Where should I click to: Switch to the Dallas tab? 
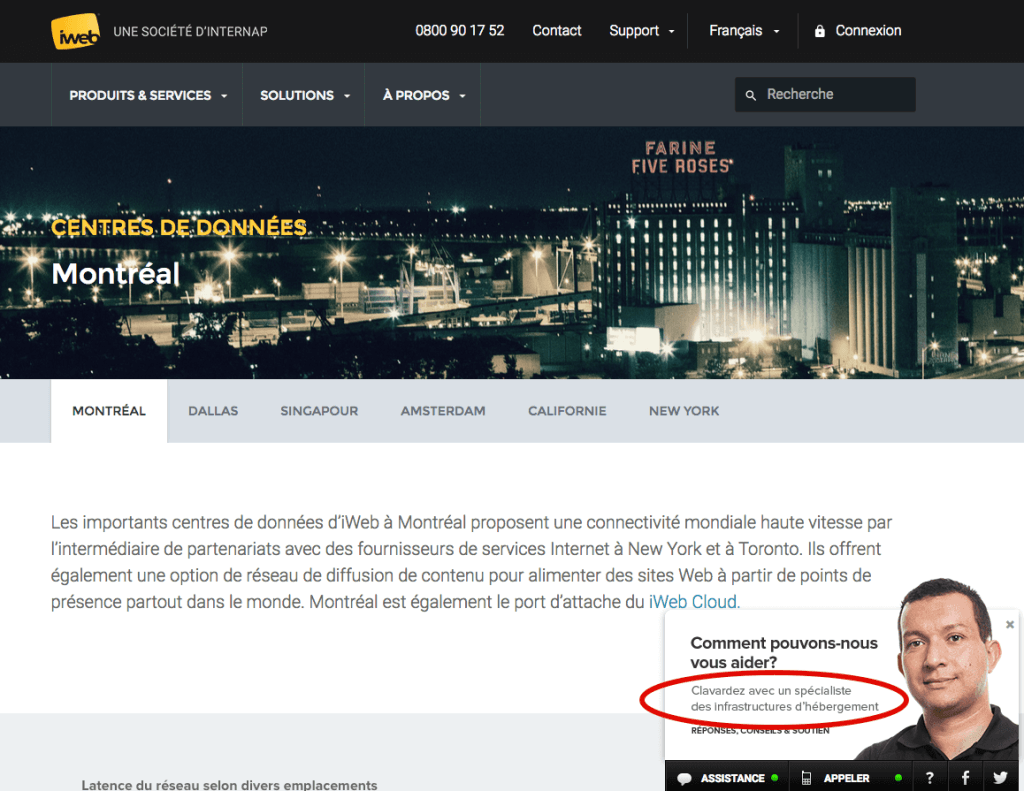pyautogui.click(x=213, y=411)
